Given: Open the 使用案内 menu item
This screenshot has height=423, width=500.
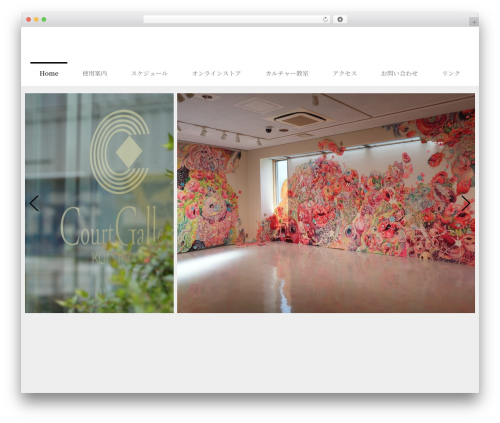Looking at the screenshot, I should tap(95, 73).
